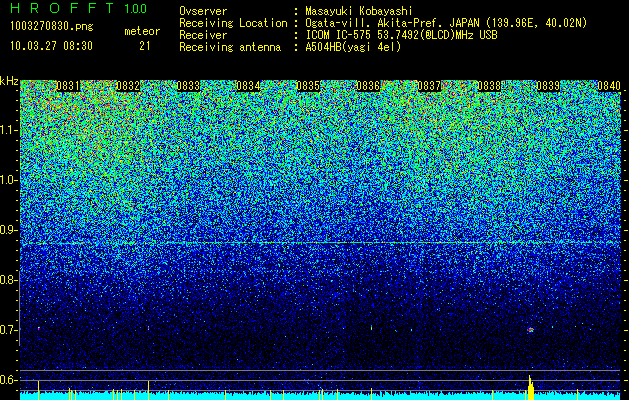Click the 0.6 kHz axis label

[9, 380]
